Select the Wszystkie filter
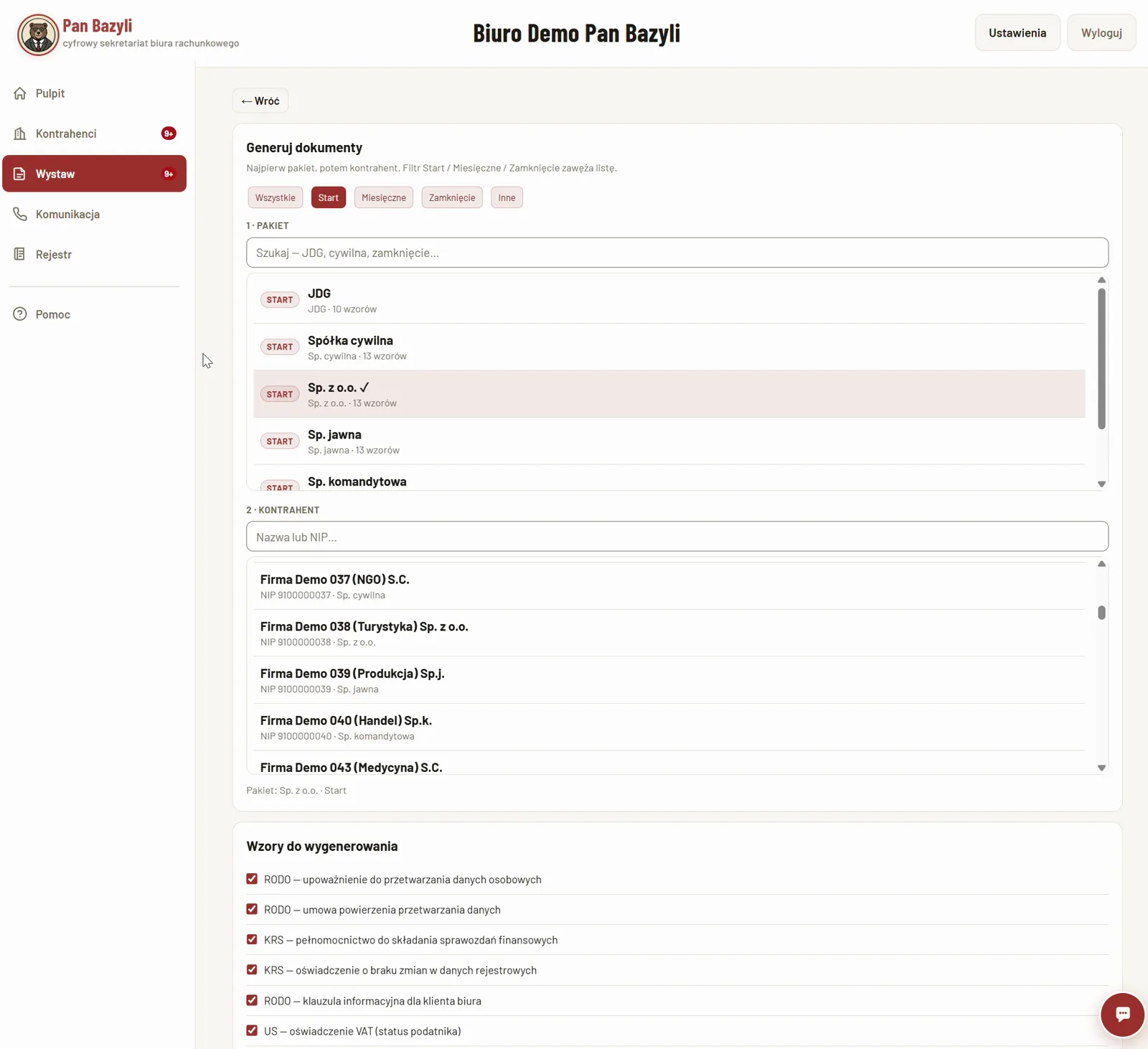1148x1049 pixels. (x=276, y=197)
